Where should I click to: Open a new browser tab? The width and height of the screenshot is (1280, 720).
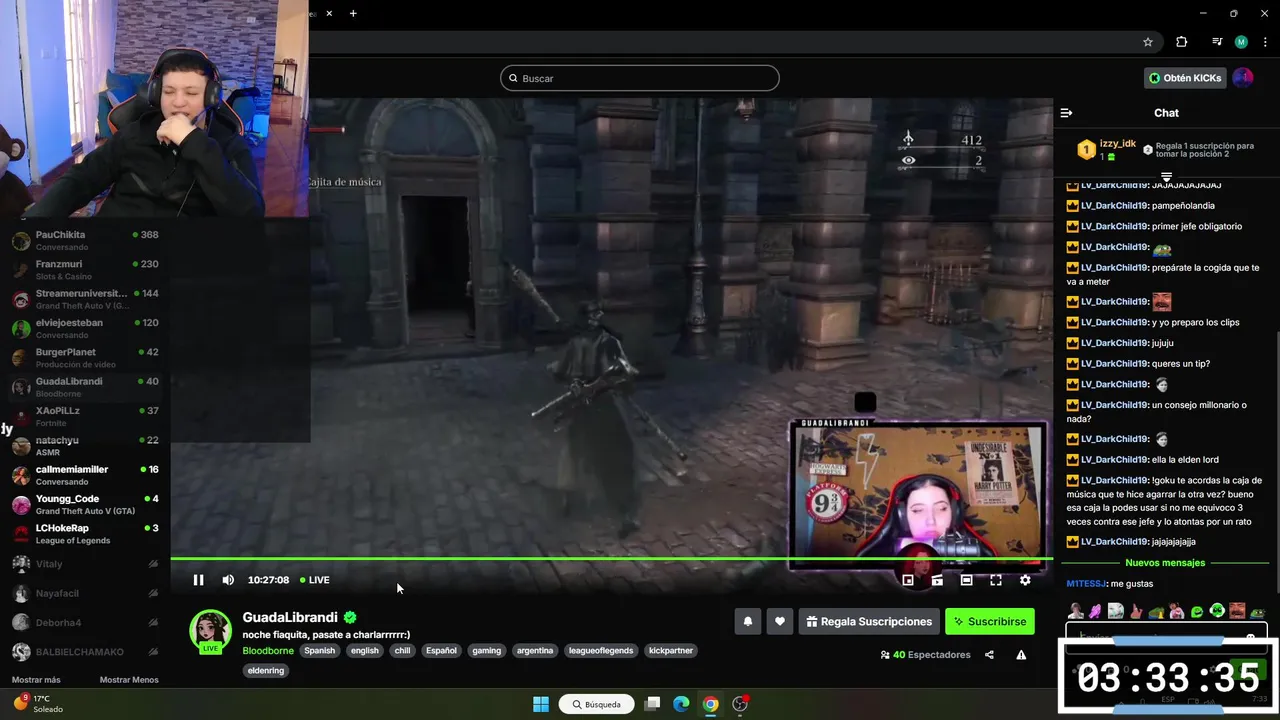click(x=353, y=13)
